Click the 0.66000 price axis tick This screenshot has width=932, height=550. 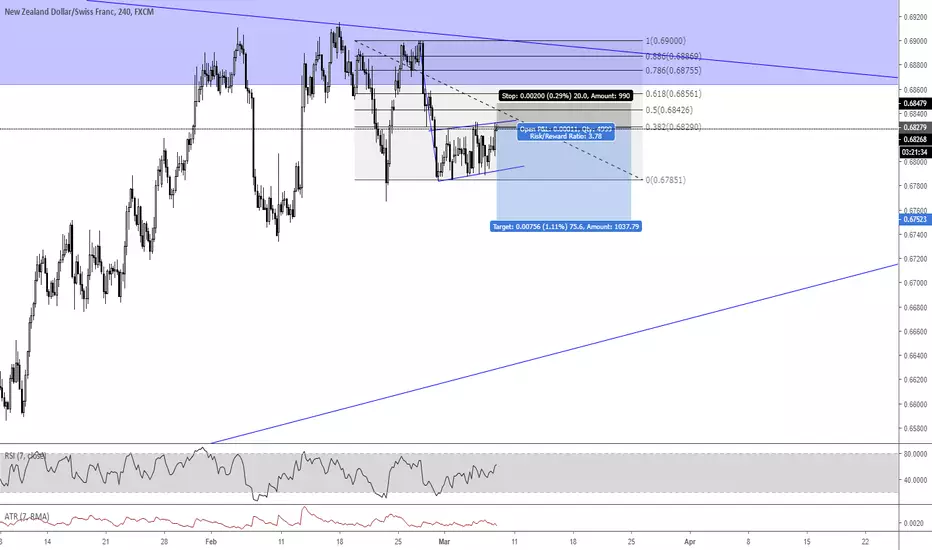tap(915, 404)
